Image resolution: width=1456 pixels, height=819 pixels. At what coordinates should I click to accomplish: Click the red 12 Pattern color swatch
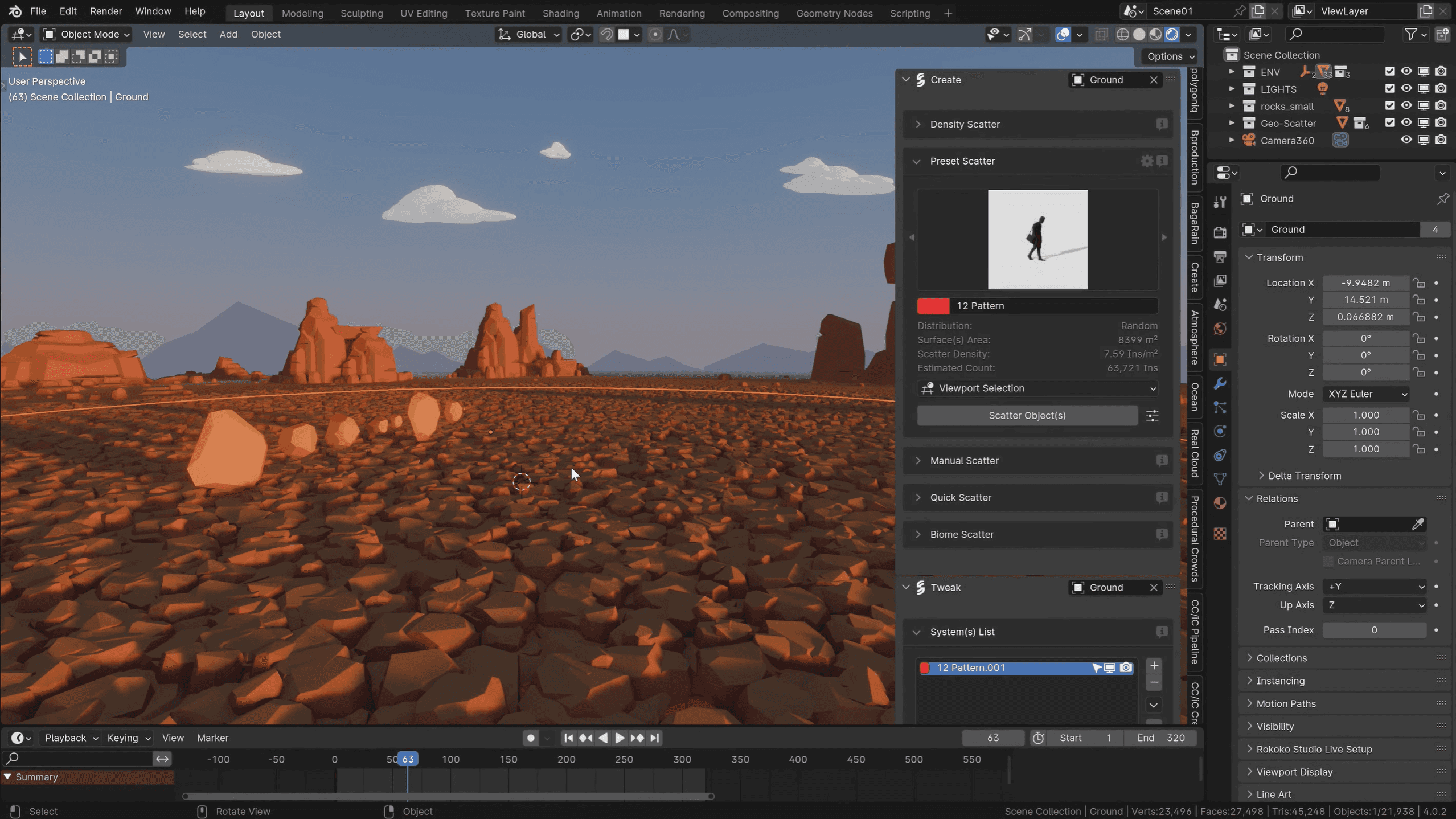933,306
